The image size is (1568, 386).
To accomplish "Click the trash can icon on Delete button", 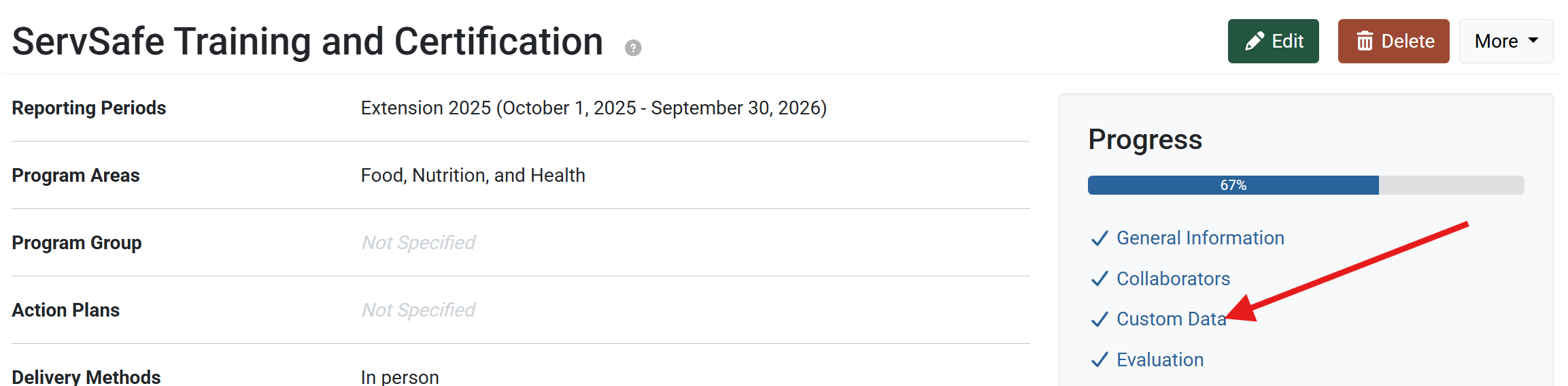I will click(1365, 42).
